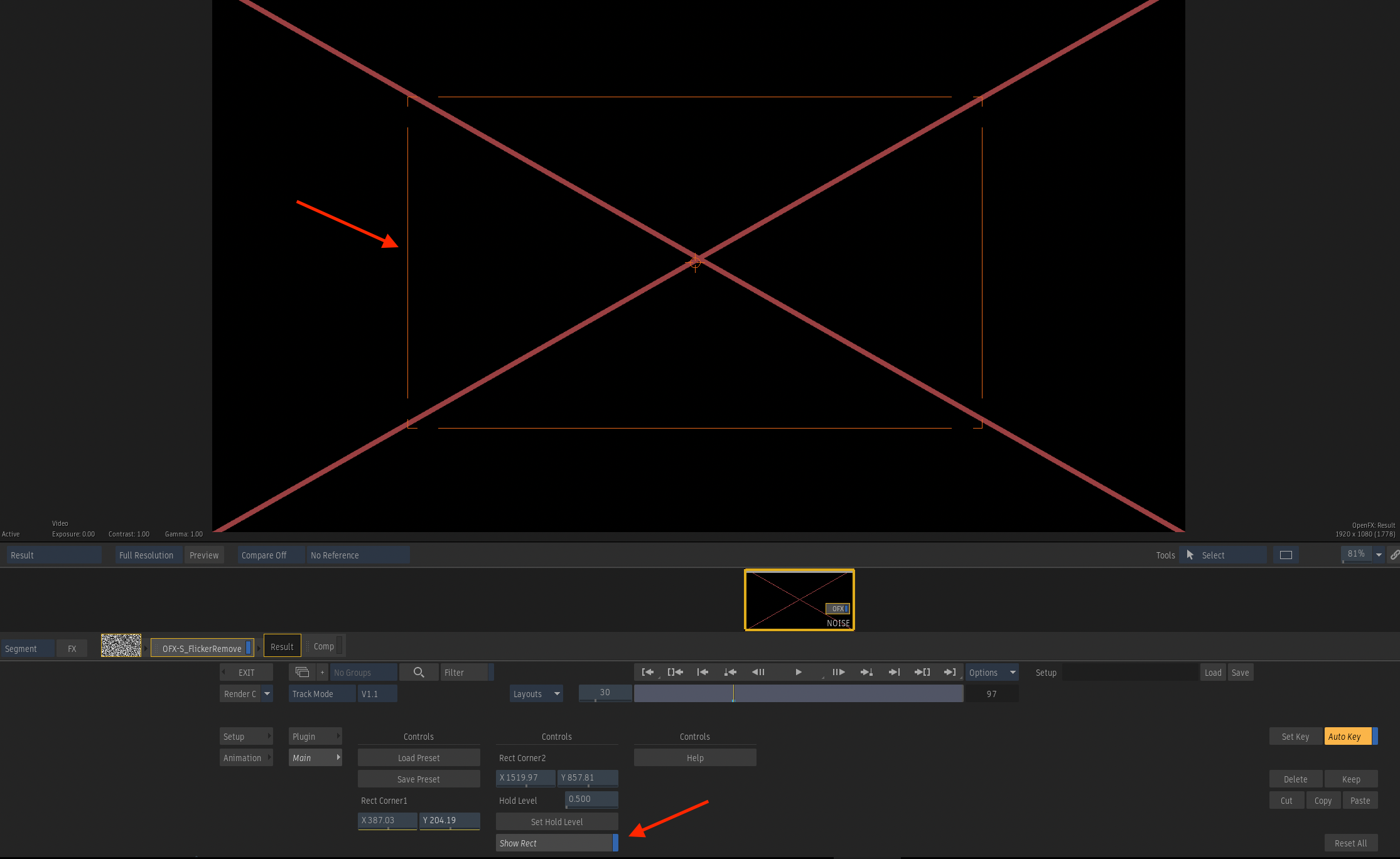Click the Set Hold Level button
This screenshot has height=859, width=1400.
tap(556, 822)
